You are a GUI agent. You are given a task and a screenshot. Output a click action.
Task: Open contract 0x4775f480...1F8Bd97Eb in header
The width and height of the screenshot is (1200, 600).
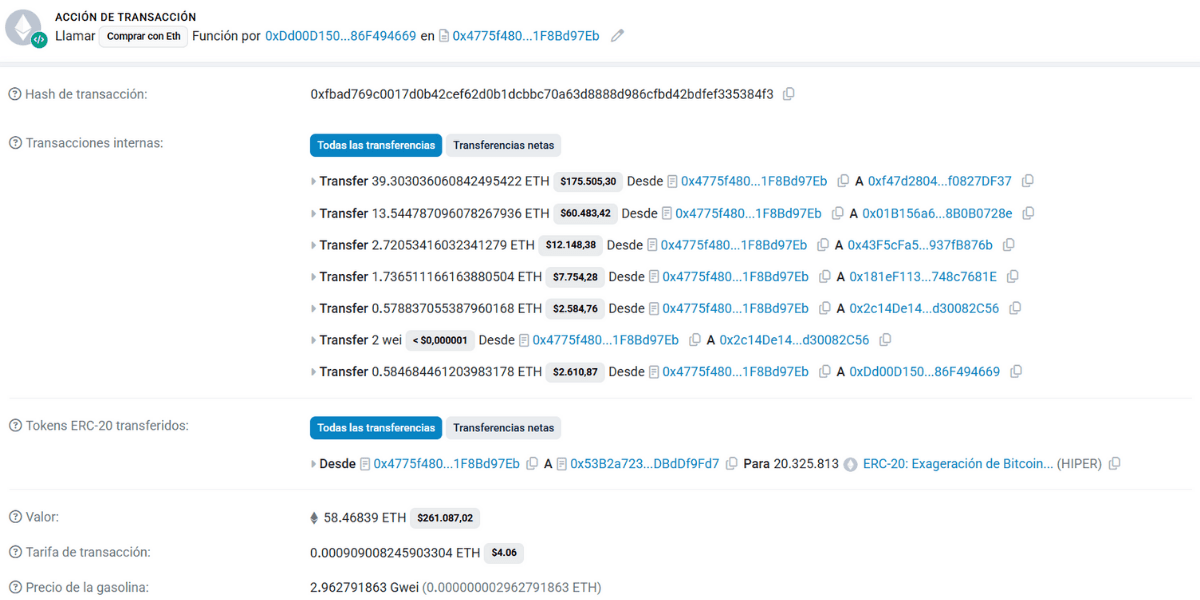pyautogui.click(x=526, y=36)
